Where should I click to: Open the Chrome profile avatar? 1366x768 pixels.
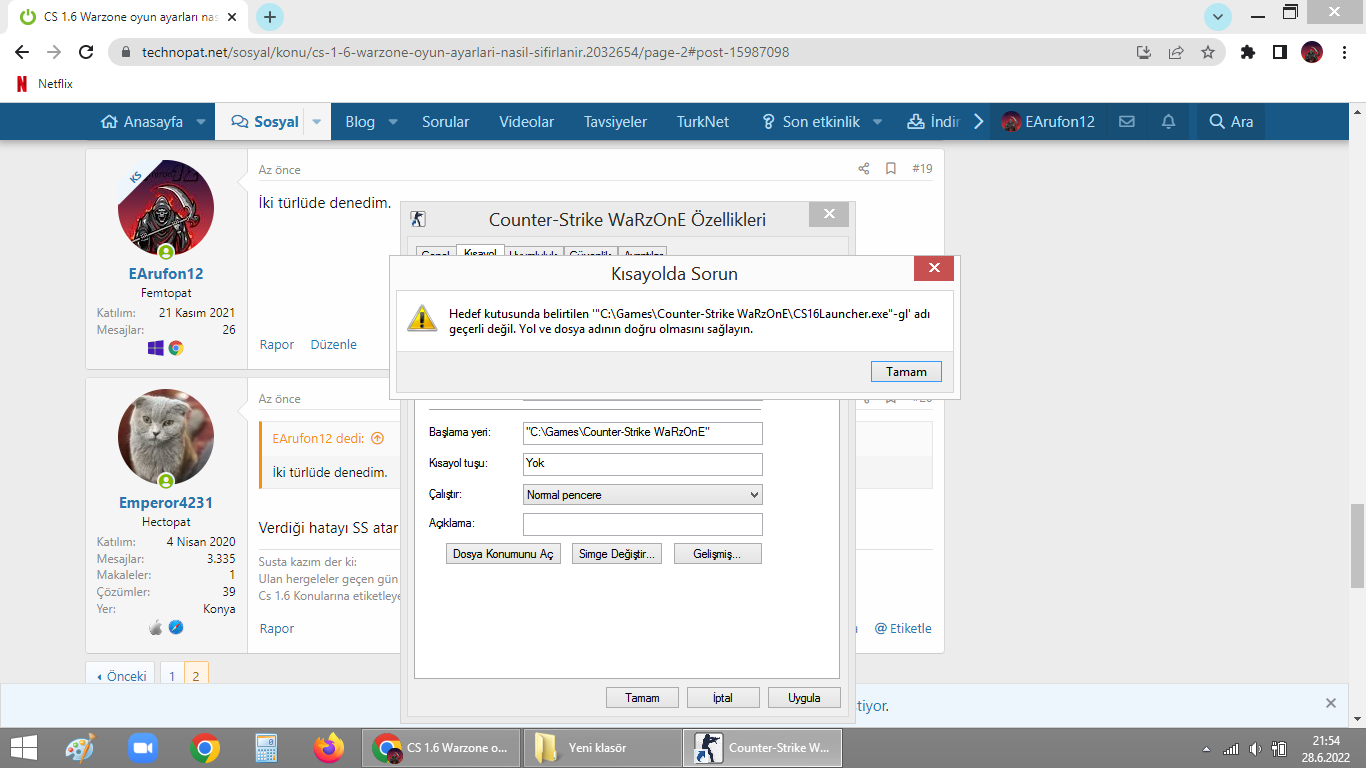coord(1312,52)
